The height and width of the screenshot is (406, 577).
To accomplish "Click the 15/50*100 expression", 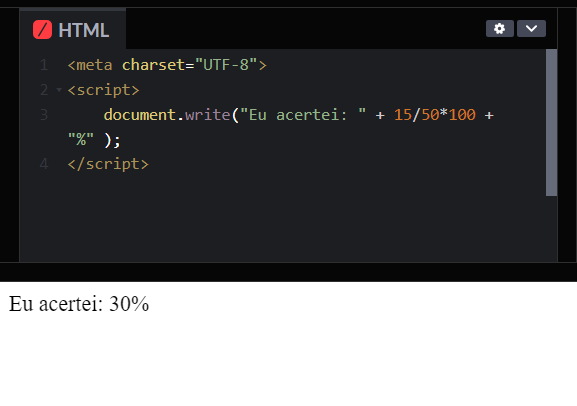I will pyautogui.click(x=435, y=115).
